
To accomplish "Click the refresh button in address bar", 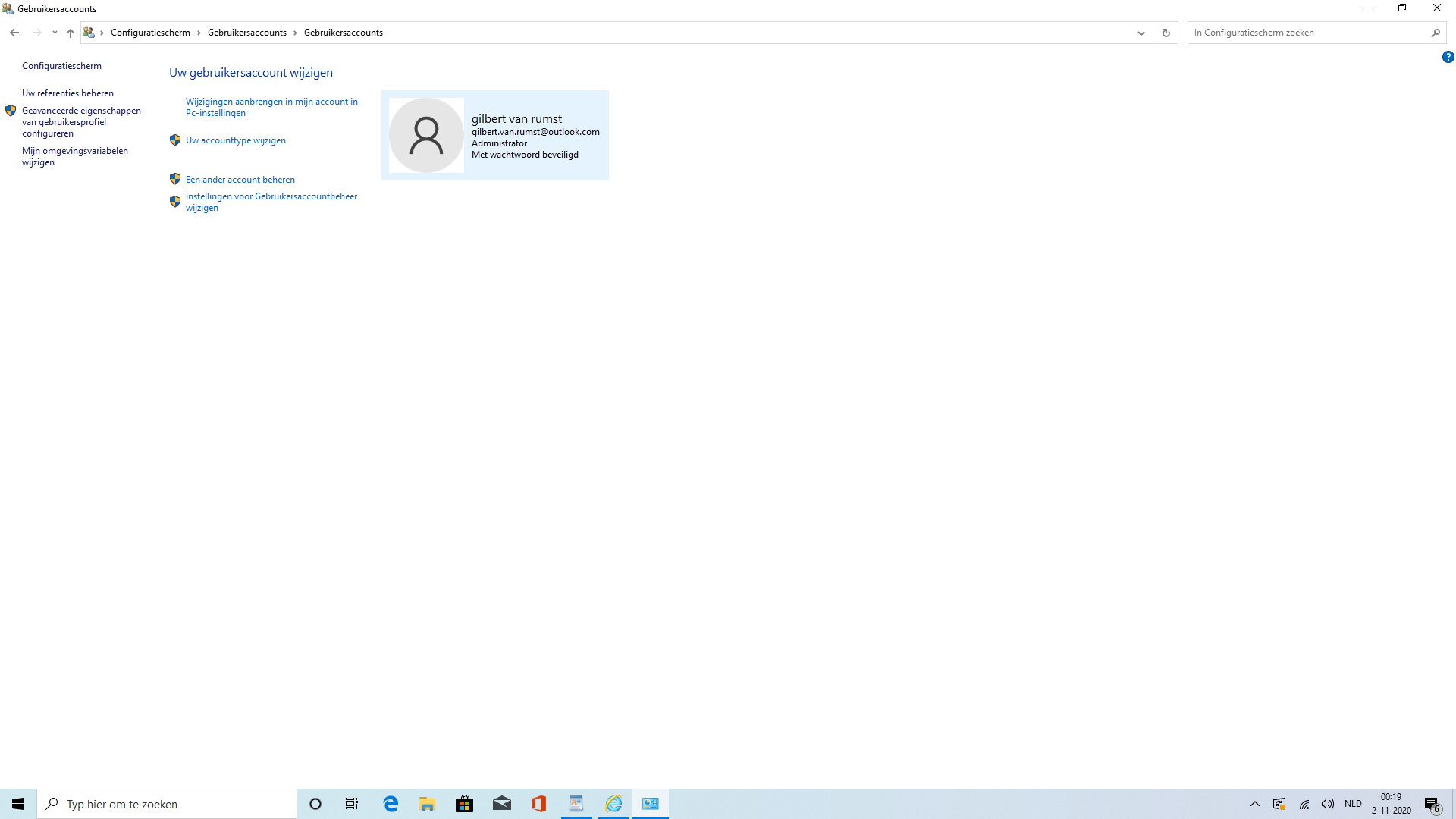I will point(1166,33).
